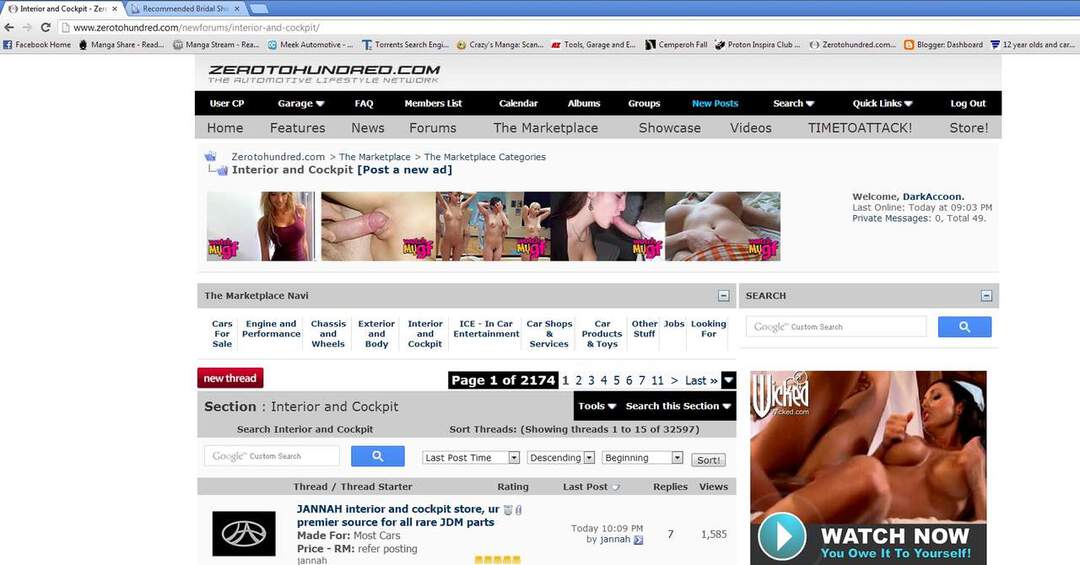Open the Forums menu item
Screen dimensions: 1080x565
(x=432, y=128)
